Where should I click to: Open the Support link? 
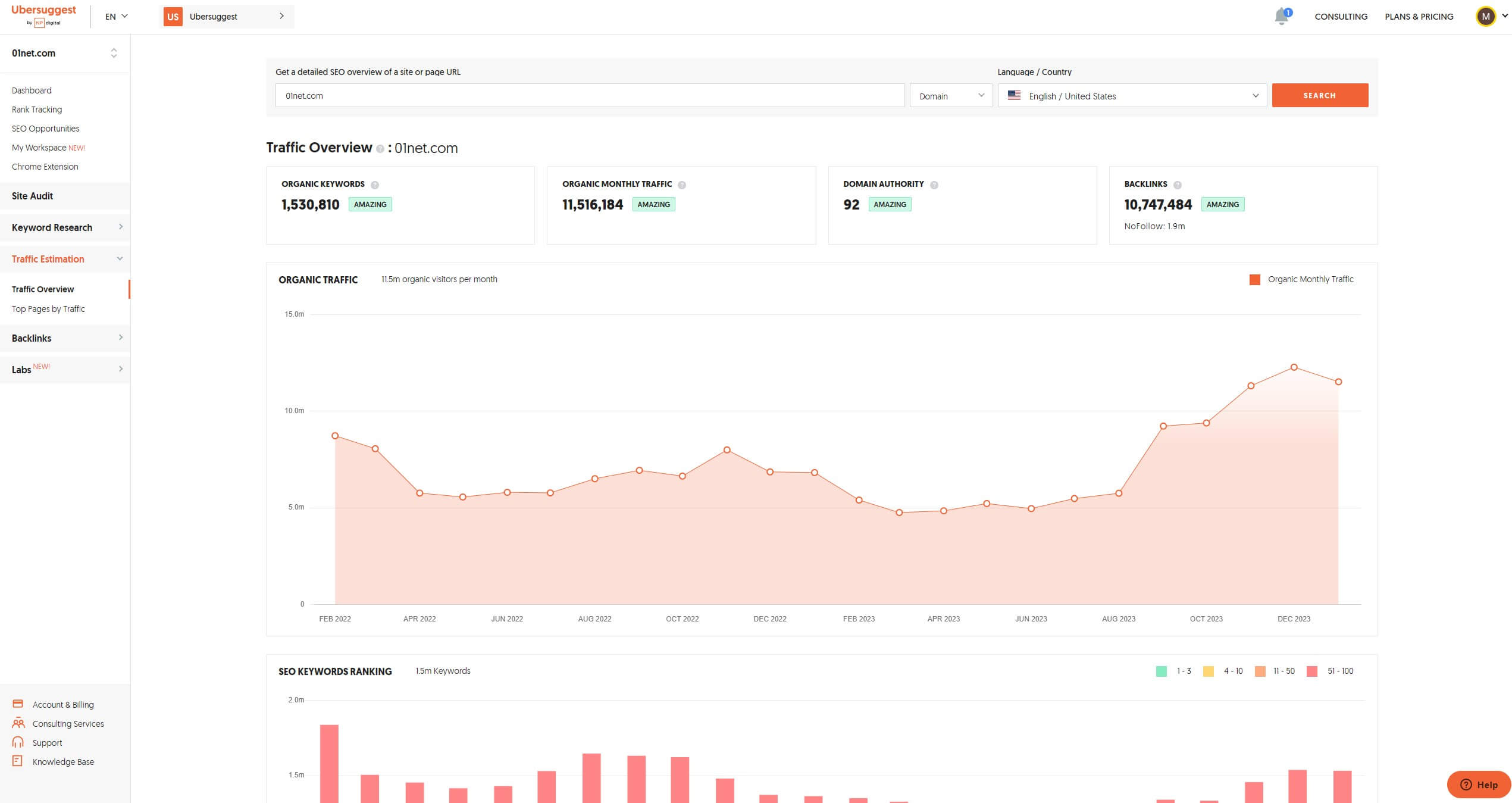pos(47,743)
